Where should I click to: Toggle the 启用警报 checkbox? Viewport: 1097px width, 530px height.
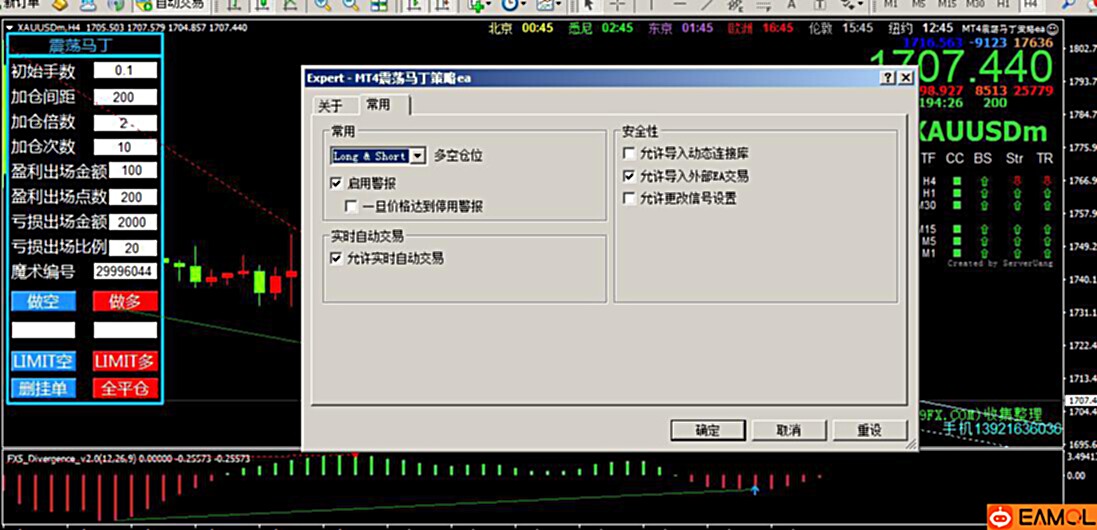337,184
